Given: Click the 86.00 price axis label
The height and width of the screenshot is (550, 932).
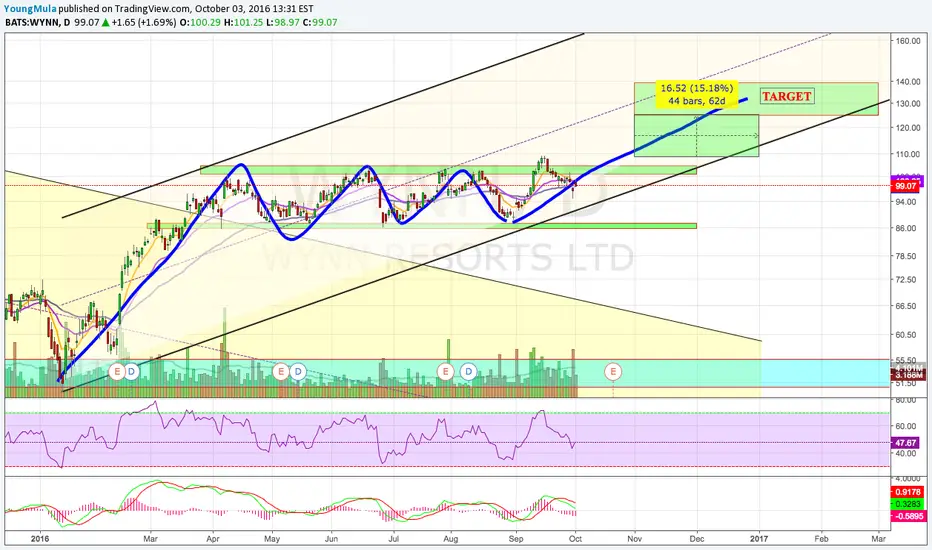Looking at the screenshot, I should click(907, 228).
